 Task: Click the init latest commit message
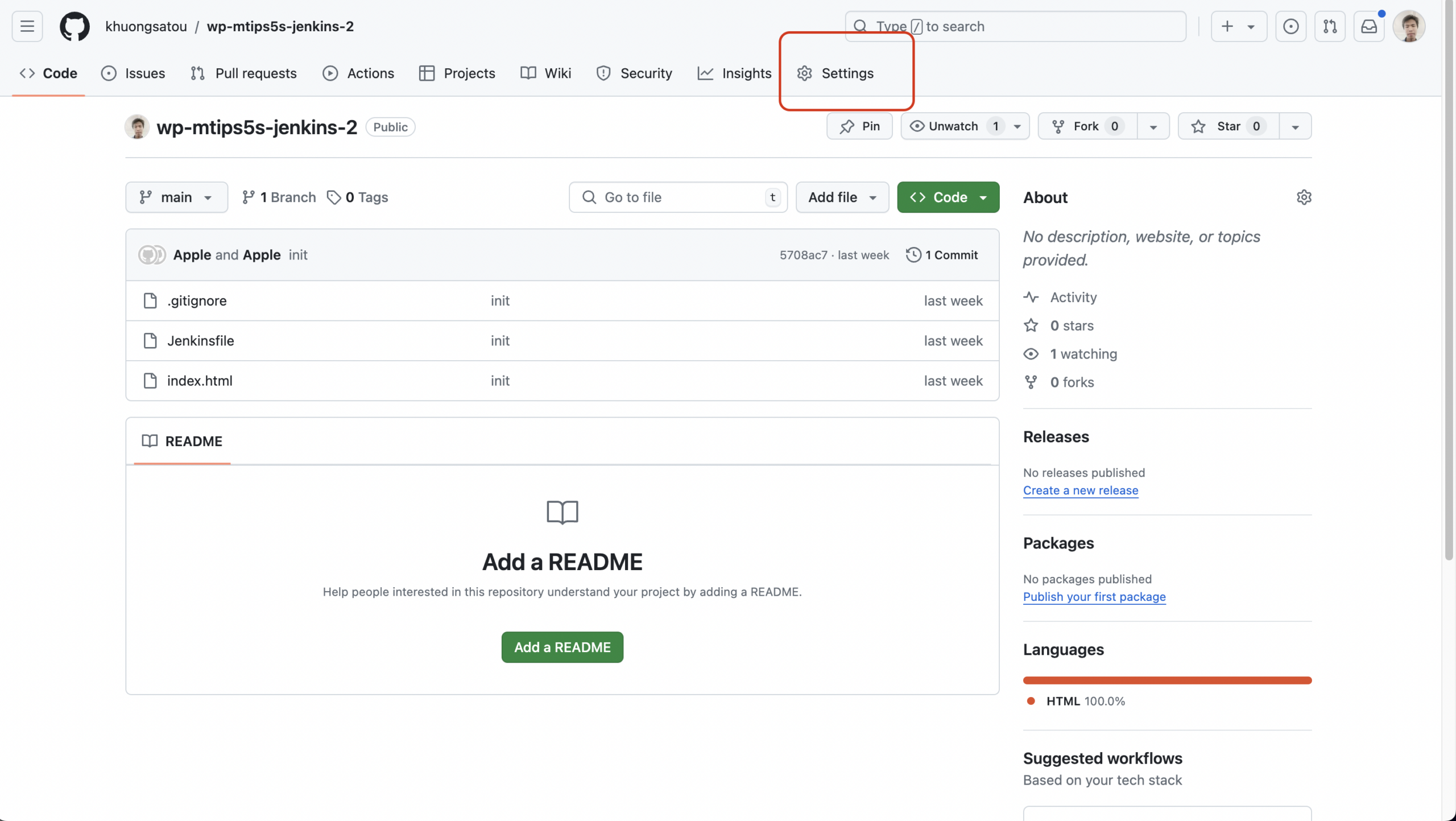297,255
